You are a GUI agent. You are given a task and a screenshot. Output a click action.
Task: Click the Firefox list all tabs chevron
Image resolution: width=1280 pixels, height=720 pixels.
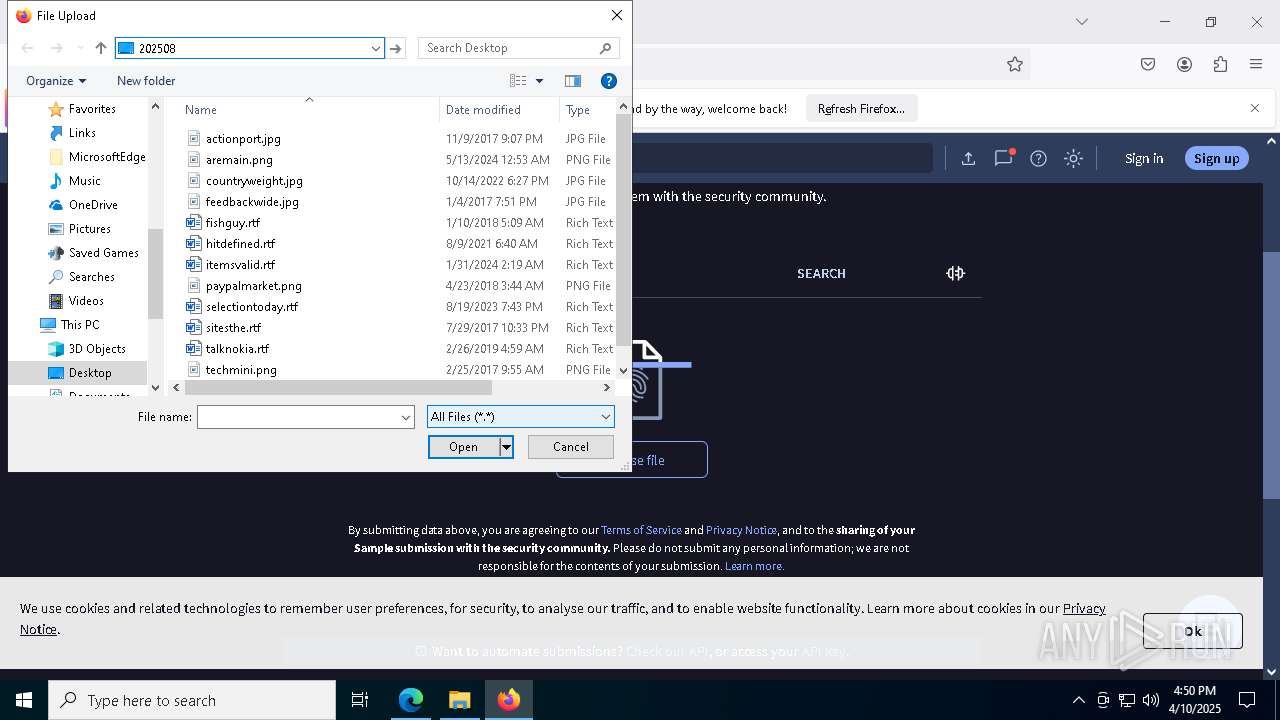point(1081,21)
